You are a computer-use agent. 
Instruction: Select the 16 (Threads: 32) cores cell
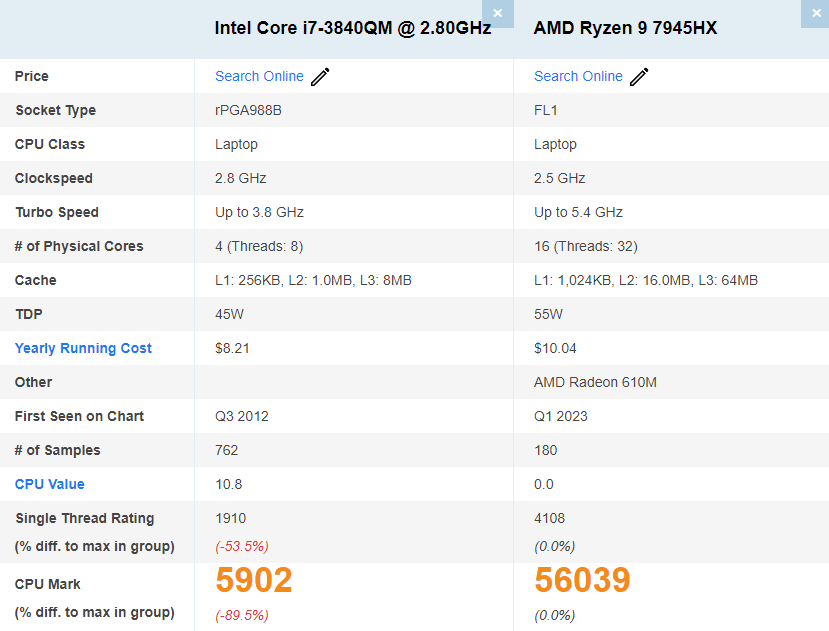click(585, 246)
